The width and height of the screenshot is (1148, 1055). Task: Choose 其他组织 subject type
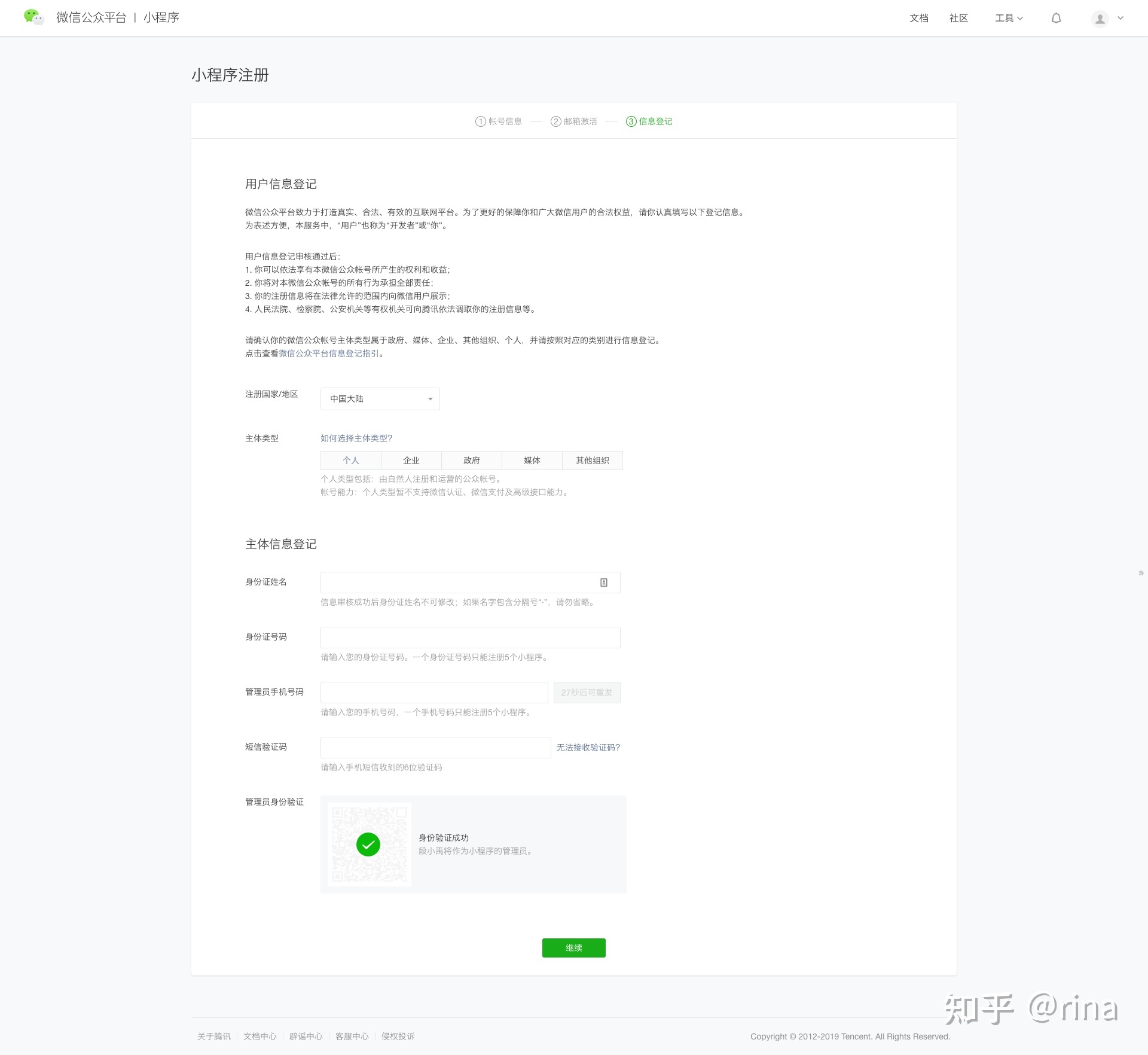point(592,461)
